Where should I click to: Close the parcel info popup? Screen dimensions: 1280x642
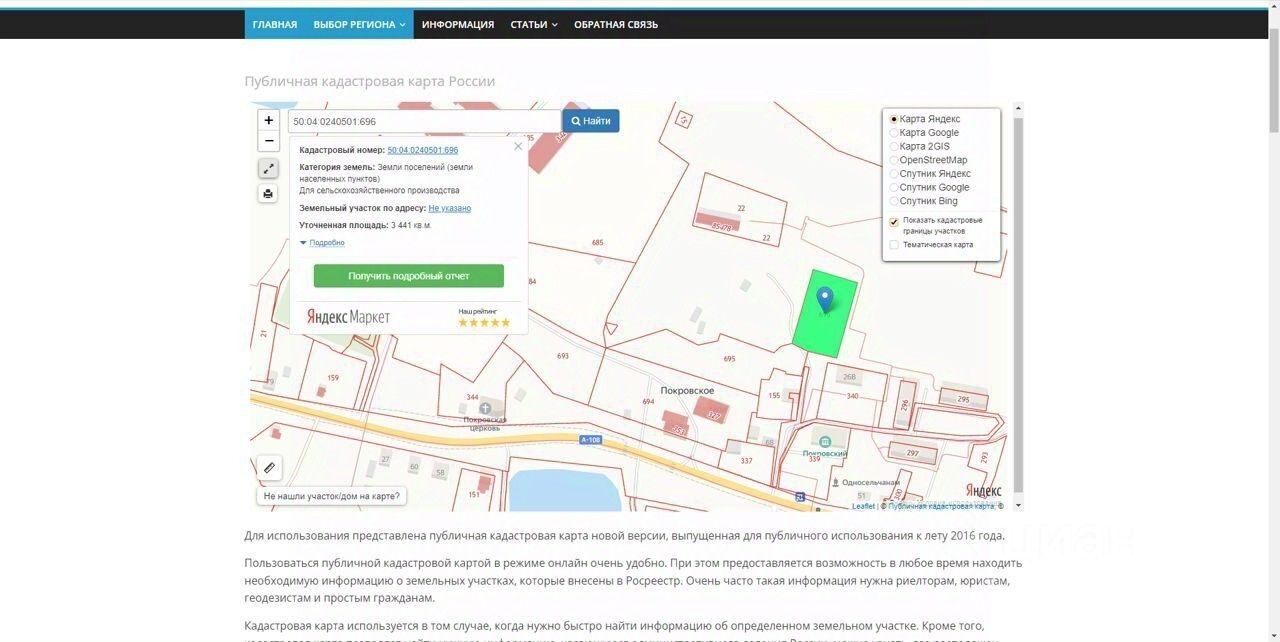[518, 146]
